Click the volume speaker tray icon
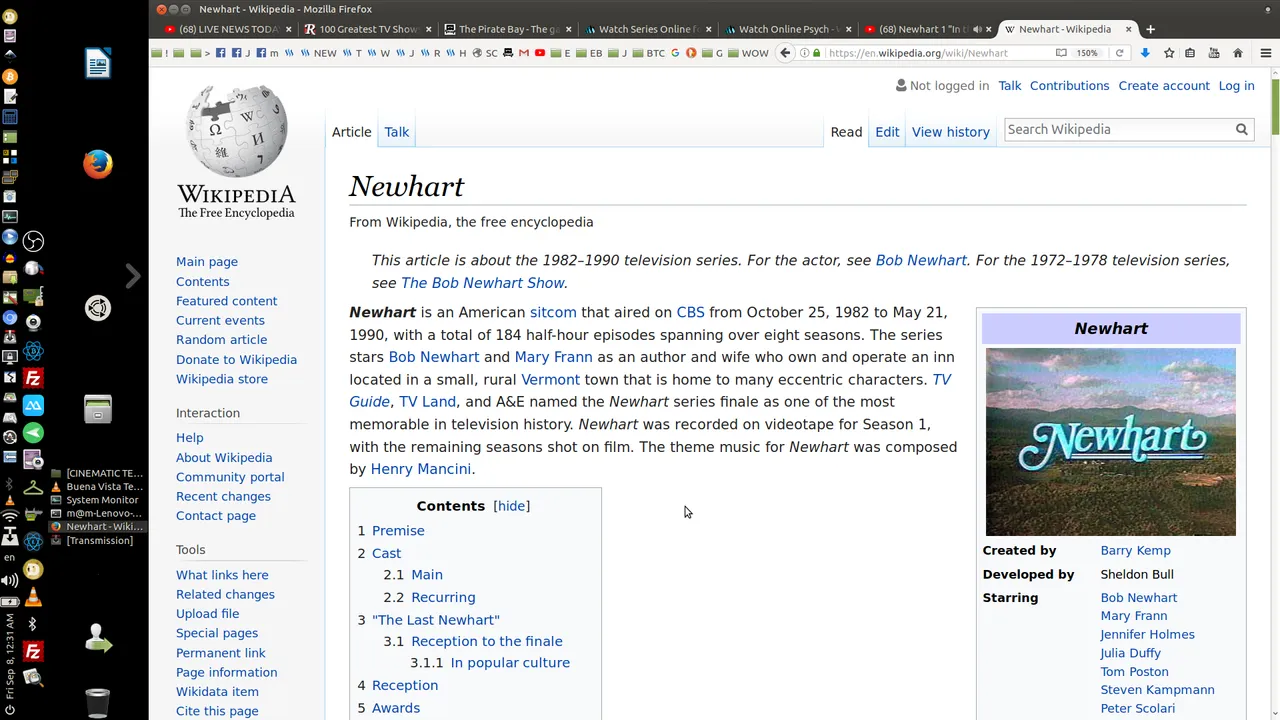Viewport: 1280px width, 720px height. 10,580
